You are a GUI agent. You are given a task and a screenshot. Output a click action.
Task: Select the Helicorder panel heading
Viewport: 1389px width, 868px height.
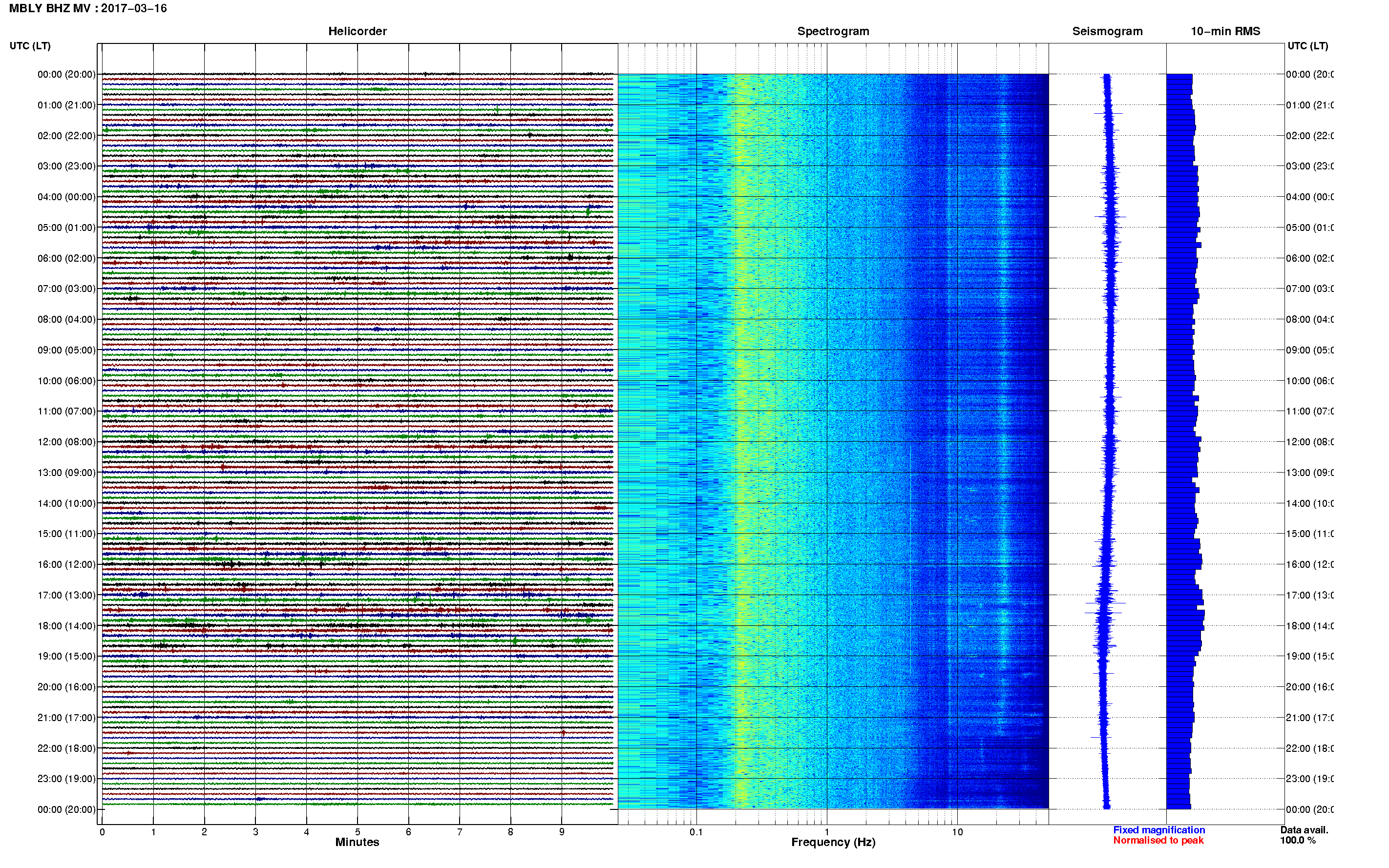pyautogui.click(x=357, y=31)
